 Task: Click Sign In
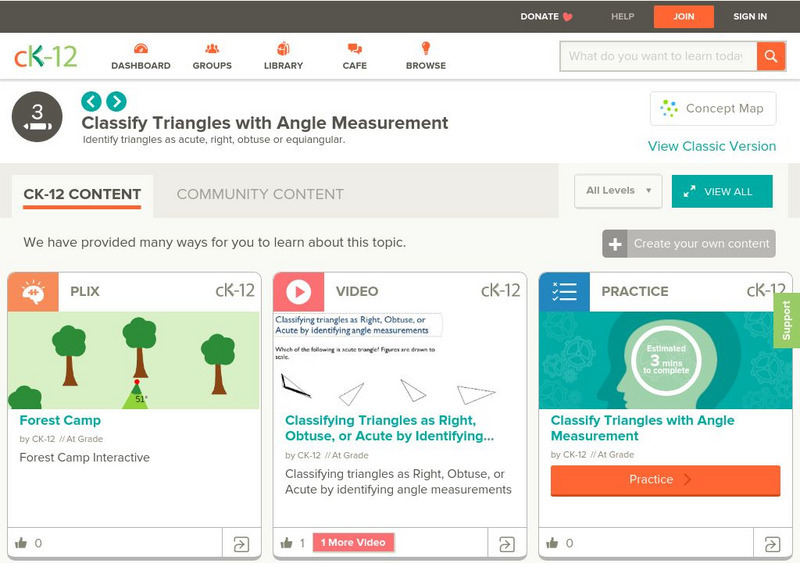(x=750, y=16)
